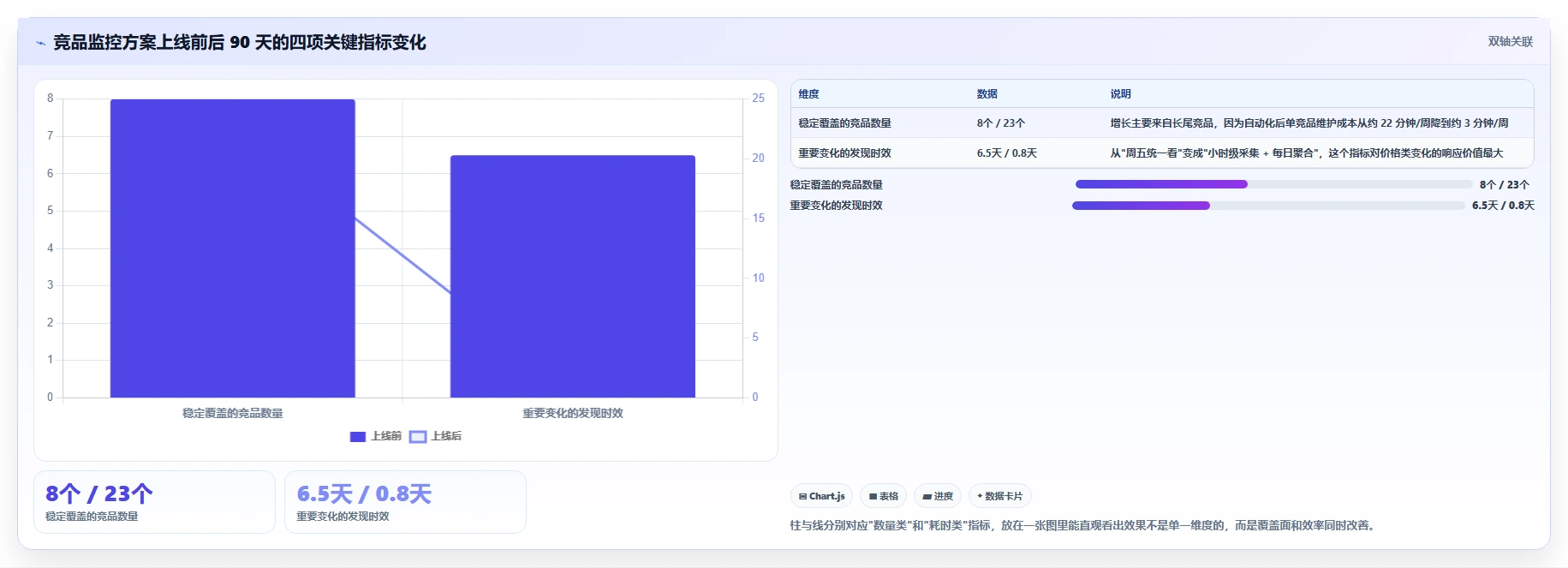The height and width of the screenshot is (568, 1568).
Task: Click the table value 8个 / 23个
Action: pos(1001,123)
